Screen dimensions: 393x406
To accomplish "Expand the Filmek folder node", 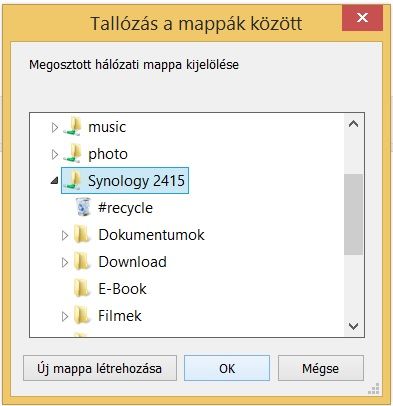I will tap(65, 316).
